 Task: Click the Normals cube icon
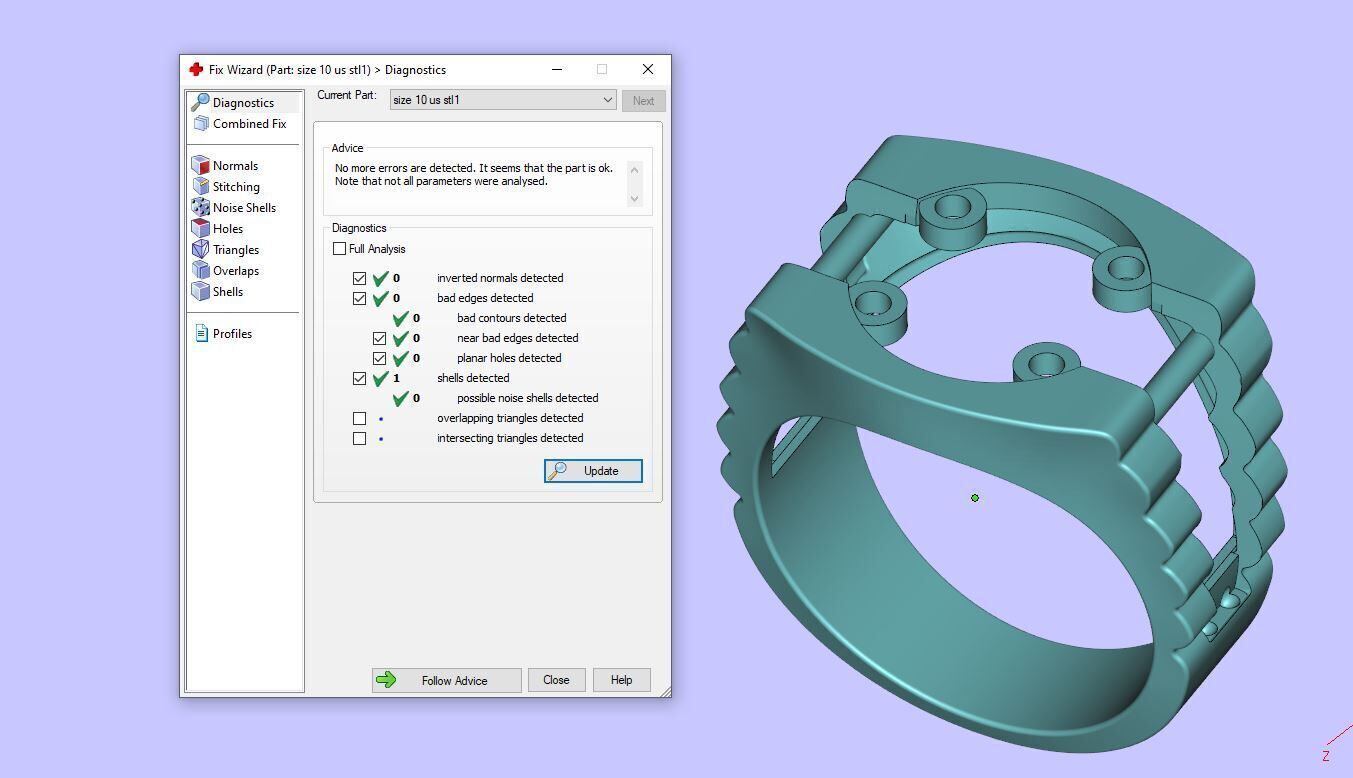[201, 166]
